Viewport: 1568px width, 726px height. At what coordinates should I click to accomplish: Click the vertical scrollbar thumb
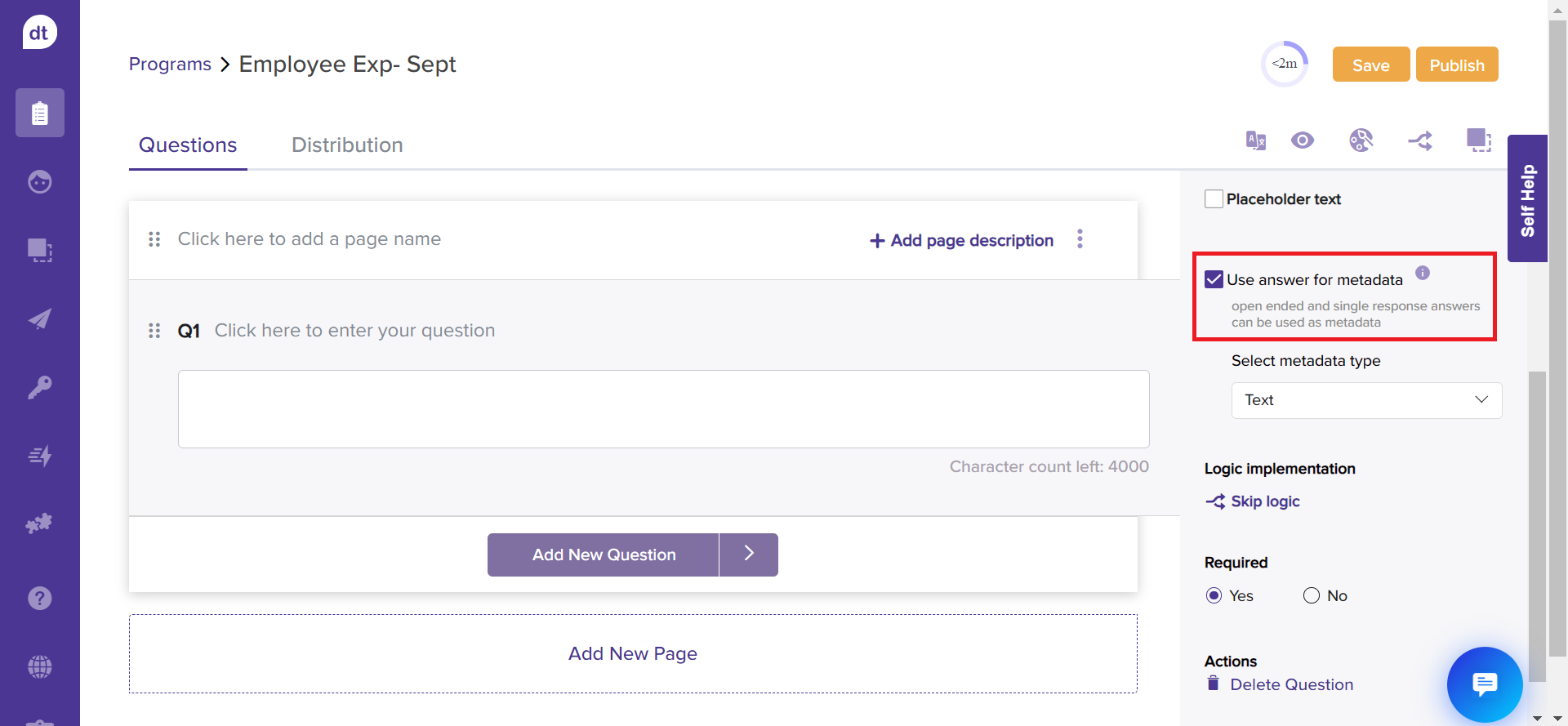coord(1537,523)
